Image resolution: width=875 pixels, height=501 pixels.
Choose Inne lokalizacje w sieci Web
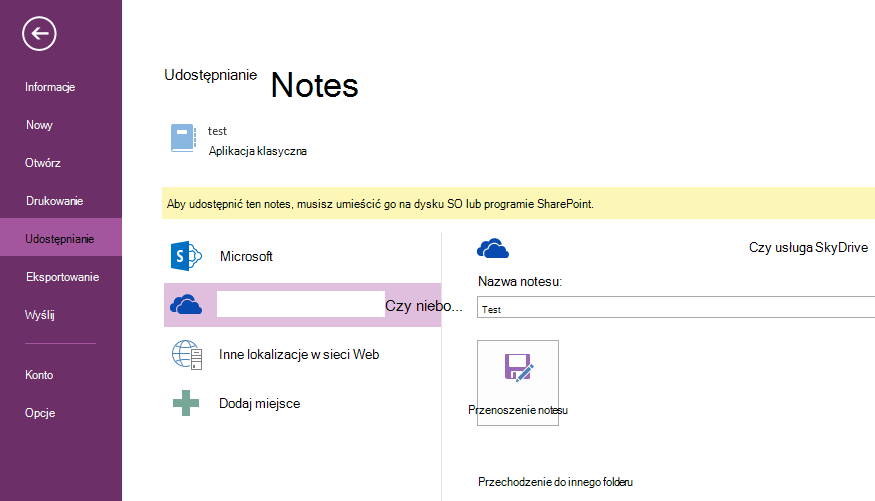(x=299, y=354)
